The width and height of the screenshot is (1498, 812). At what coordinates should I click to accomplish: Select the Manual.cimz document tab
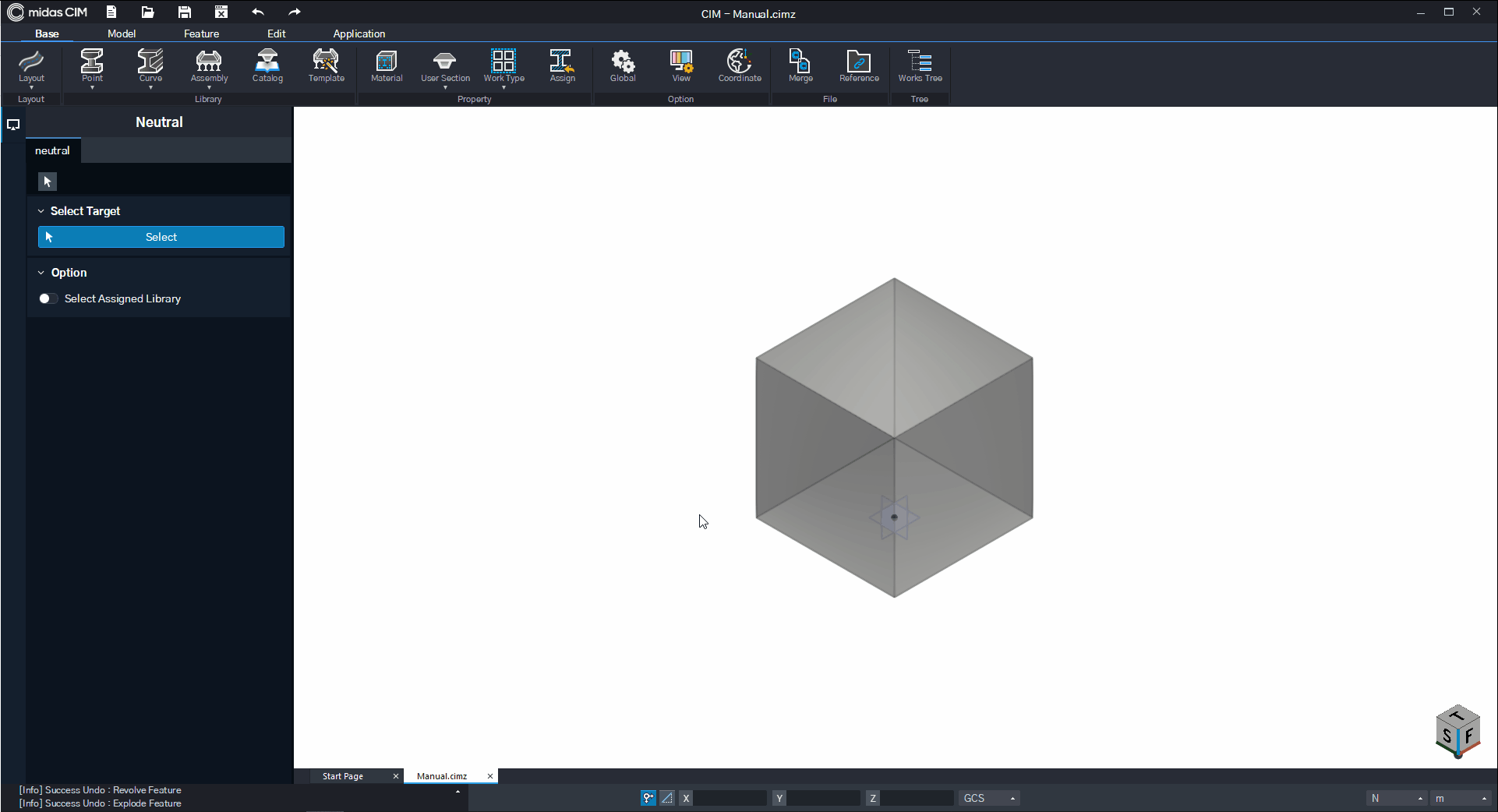[442, 776]
